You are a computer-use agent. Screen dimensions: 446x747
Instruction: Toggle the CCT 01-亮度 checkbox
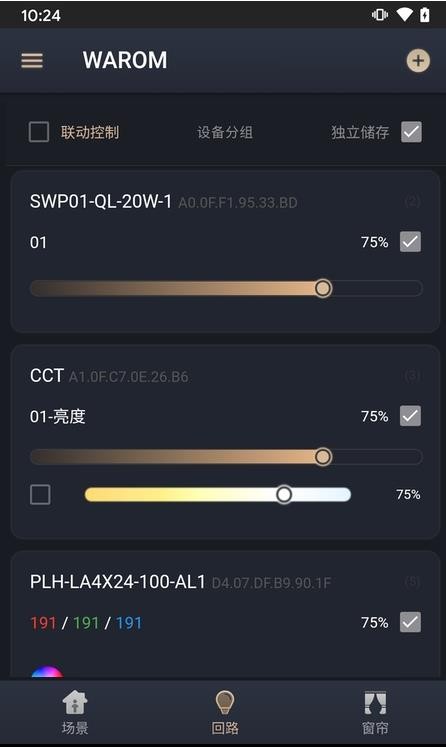coord(410,416)
